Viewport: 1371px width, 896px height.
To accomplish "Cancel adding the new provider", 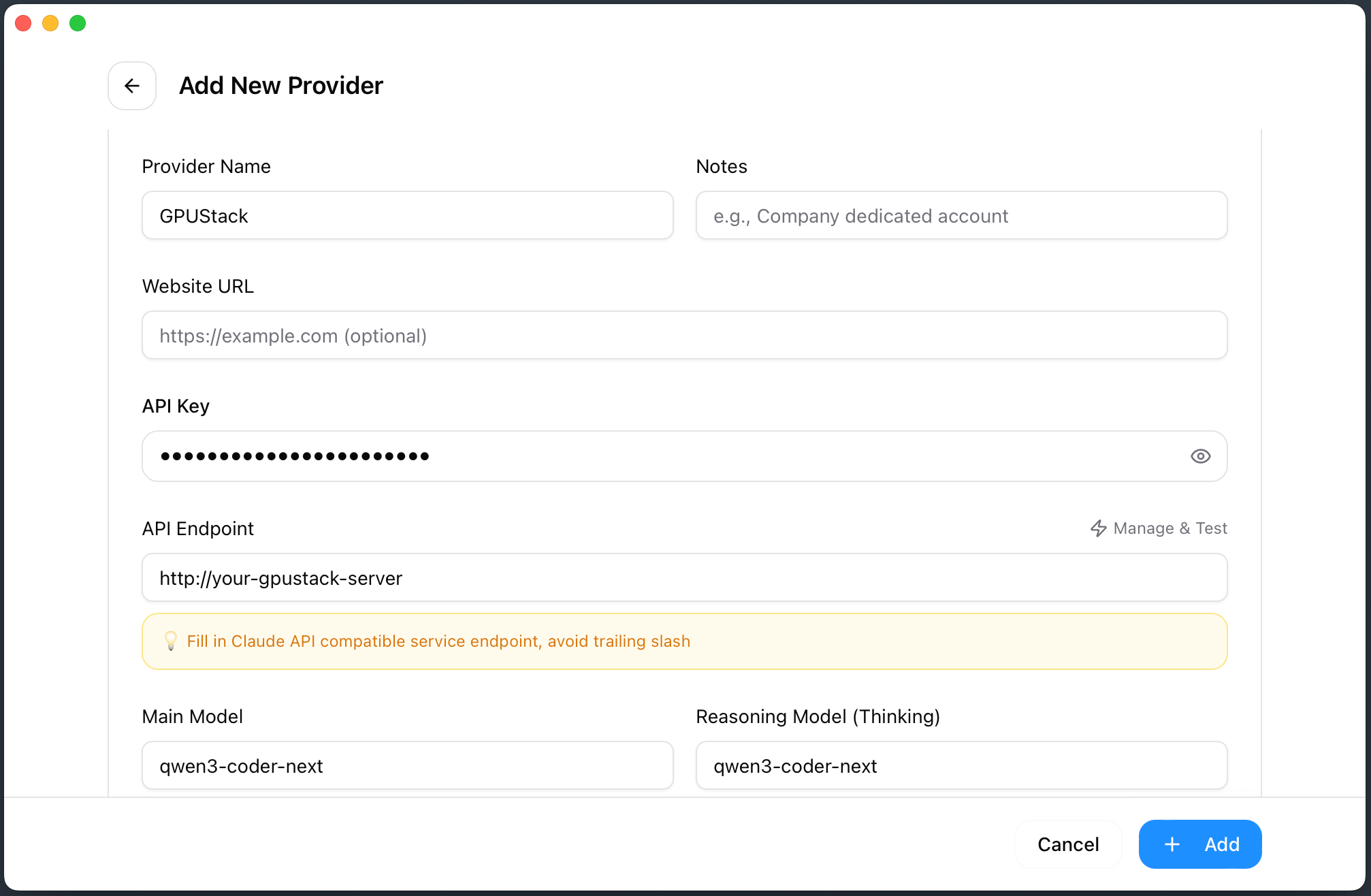I will (1067, 844).
